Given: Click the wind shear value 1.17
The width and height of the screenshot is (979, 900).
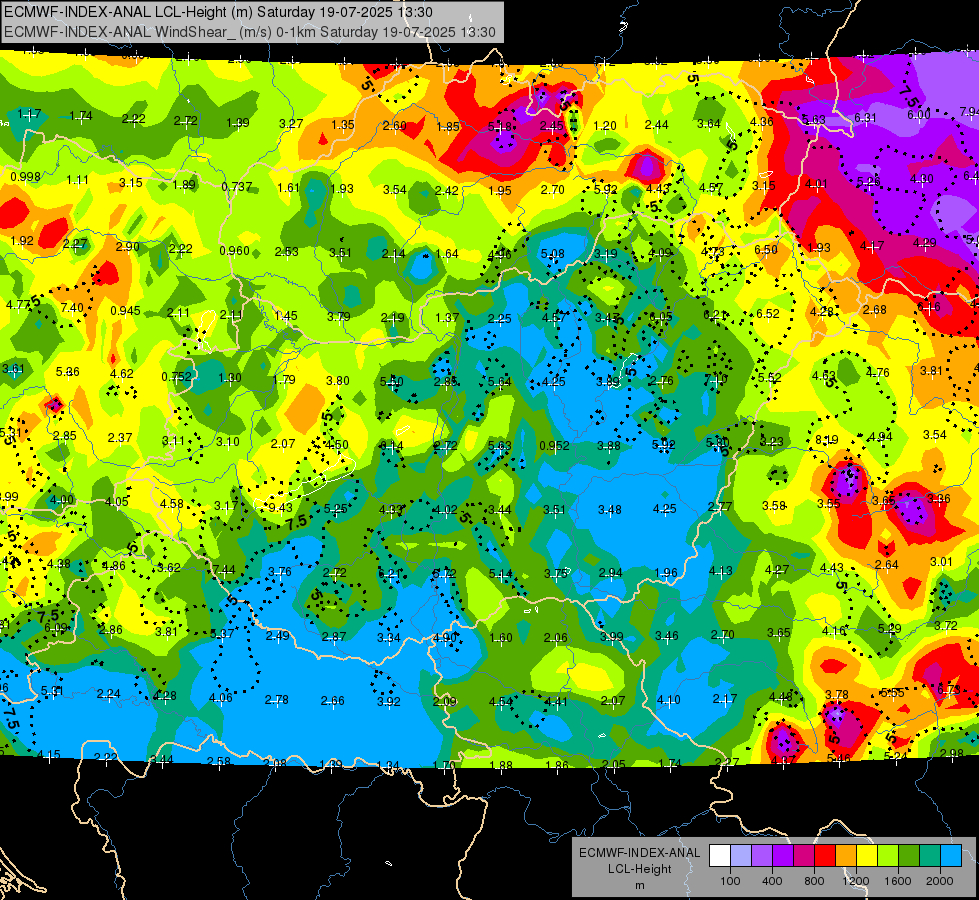Looking at the screenshot, I should click(x=29, y=114).
